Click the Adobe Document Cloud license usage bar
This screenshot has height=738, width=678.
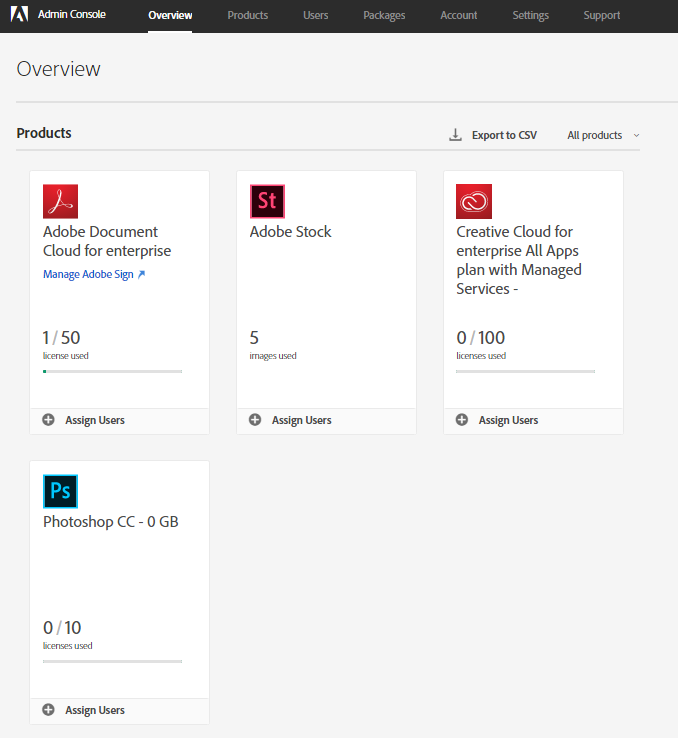(x=112, y=371)
